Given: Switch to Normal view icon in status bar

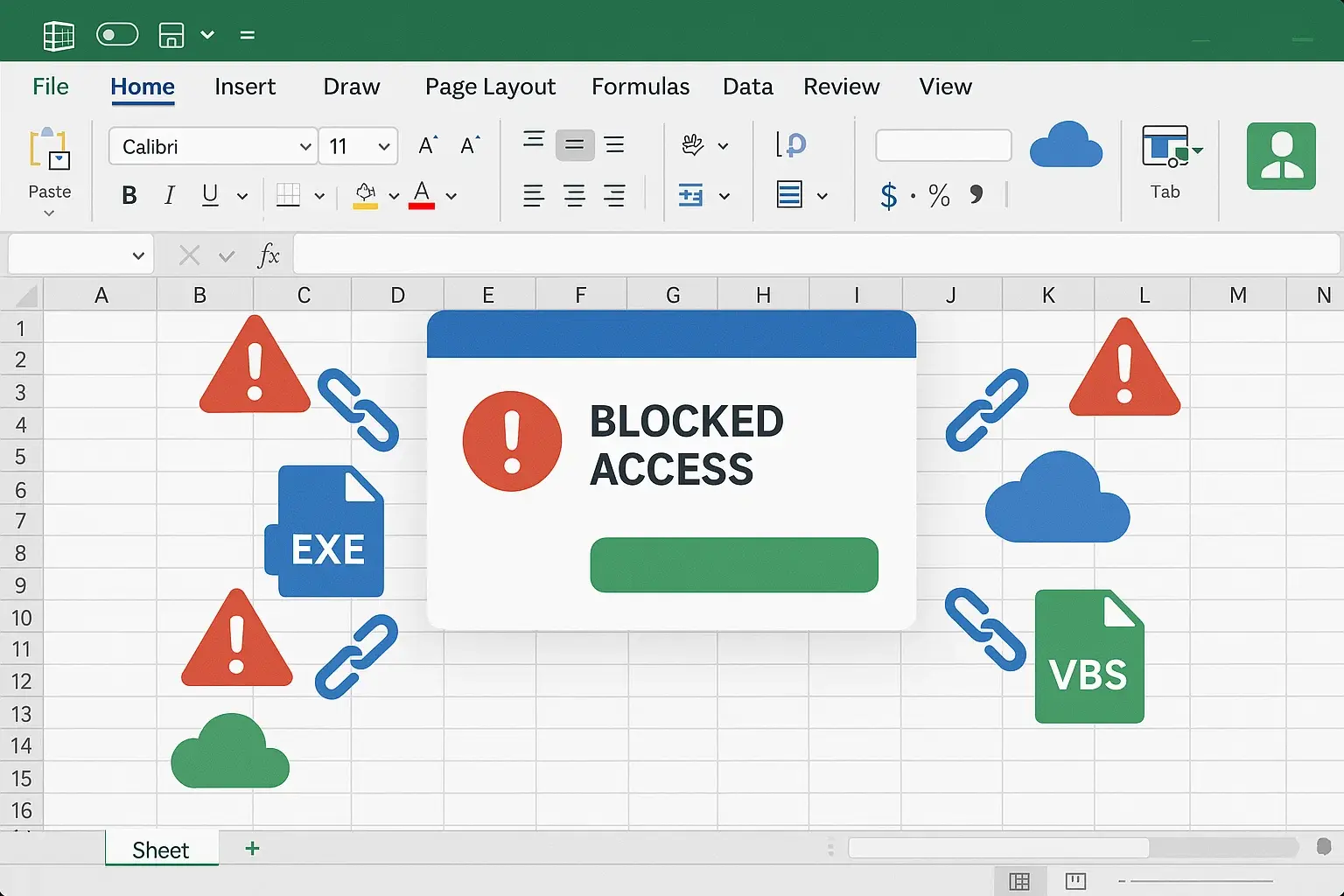Looking at the screenshot, I should (x=1019, y=881).
